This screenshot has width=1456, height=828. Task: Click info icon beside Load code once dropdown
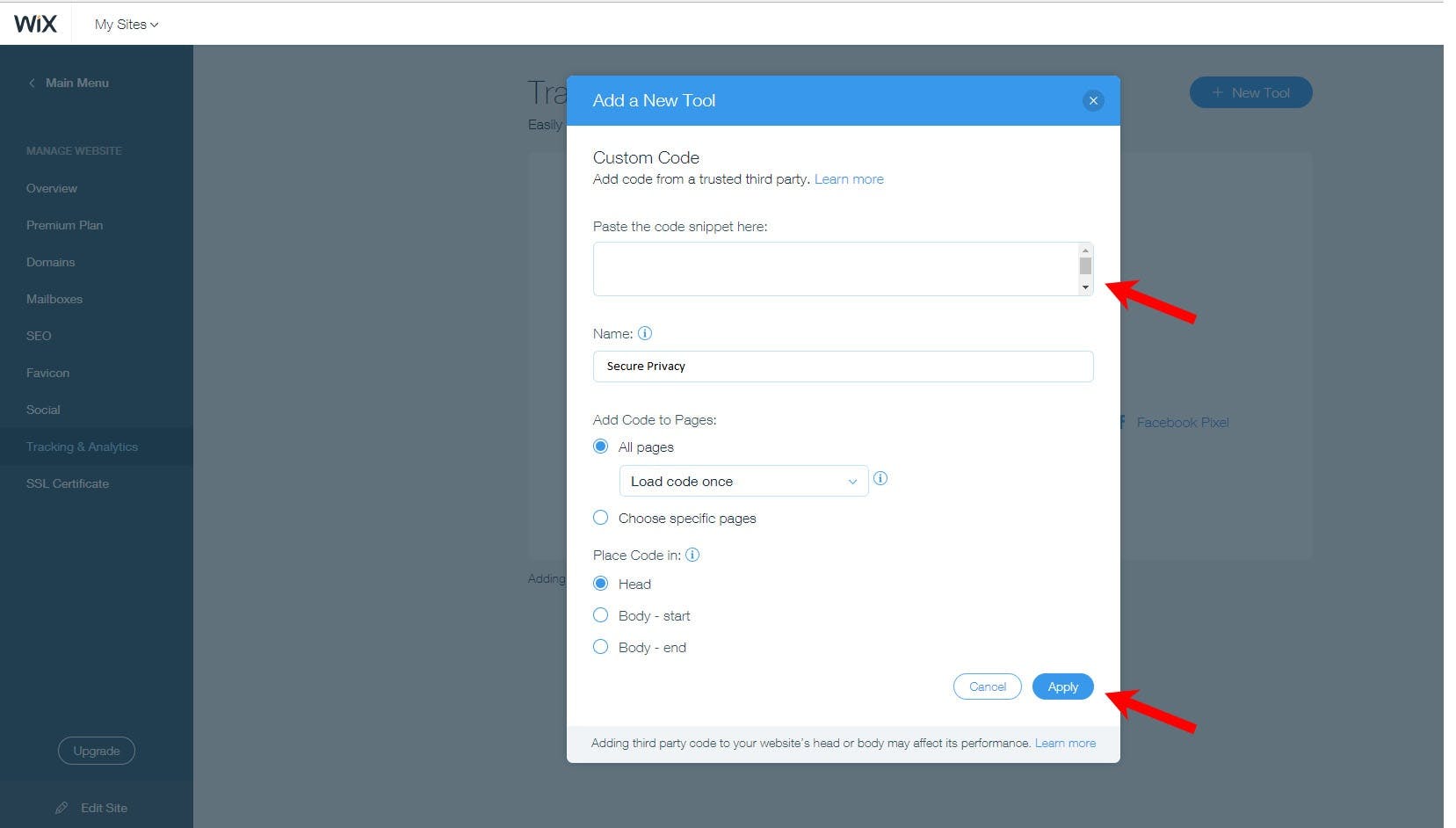880,478
